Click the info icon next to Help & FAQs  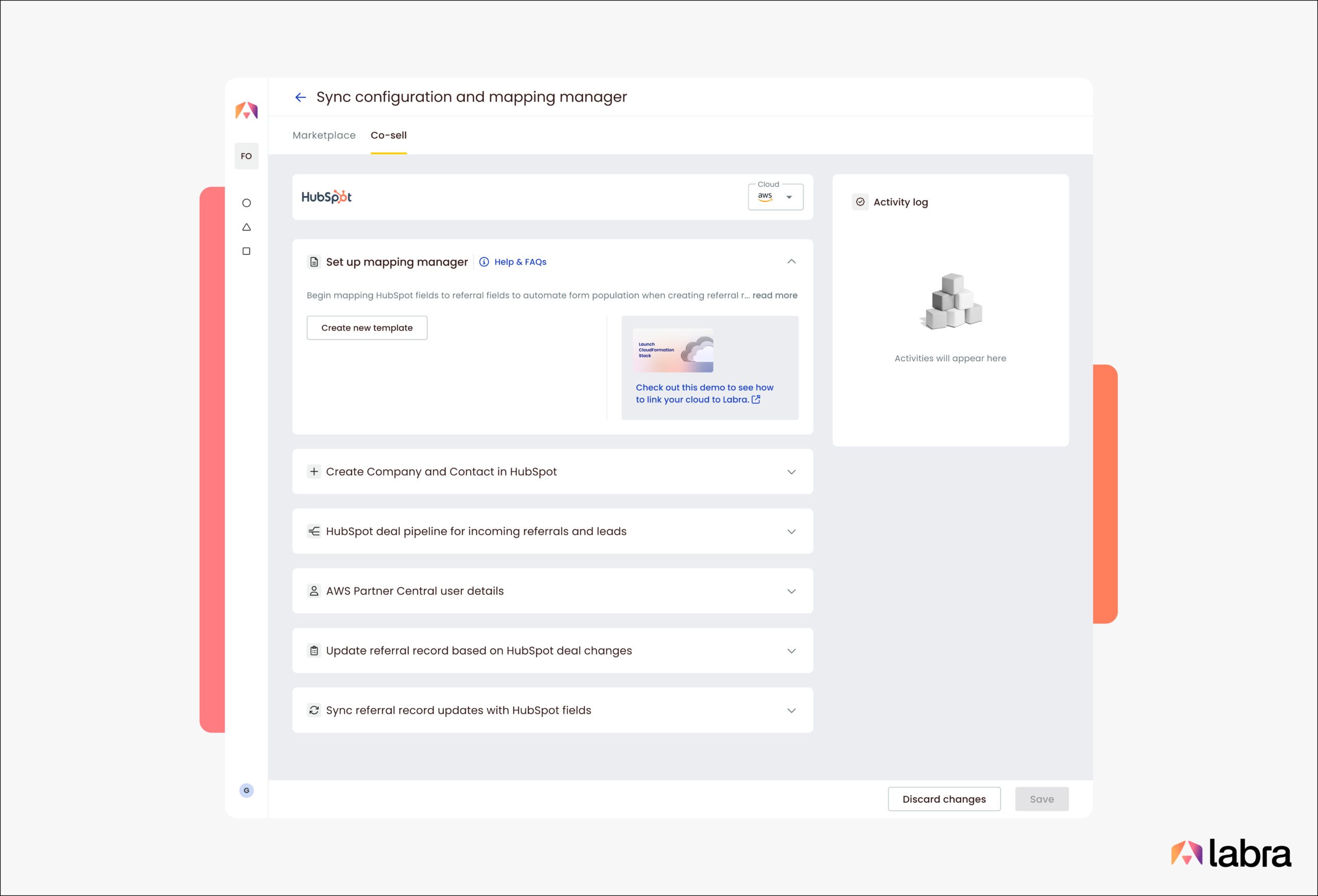pyautogui.click(x=484, y=262)
